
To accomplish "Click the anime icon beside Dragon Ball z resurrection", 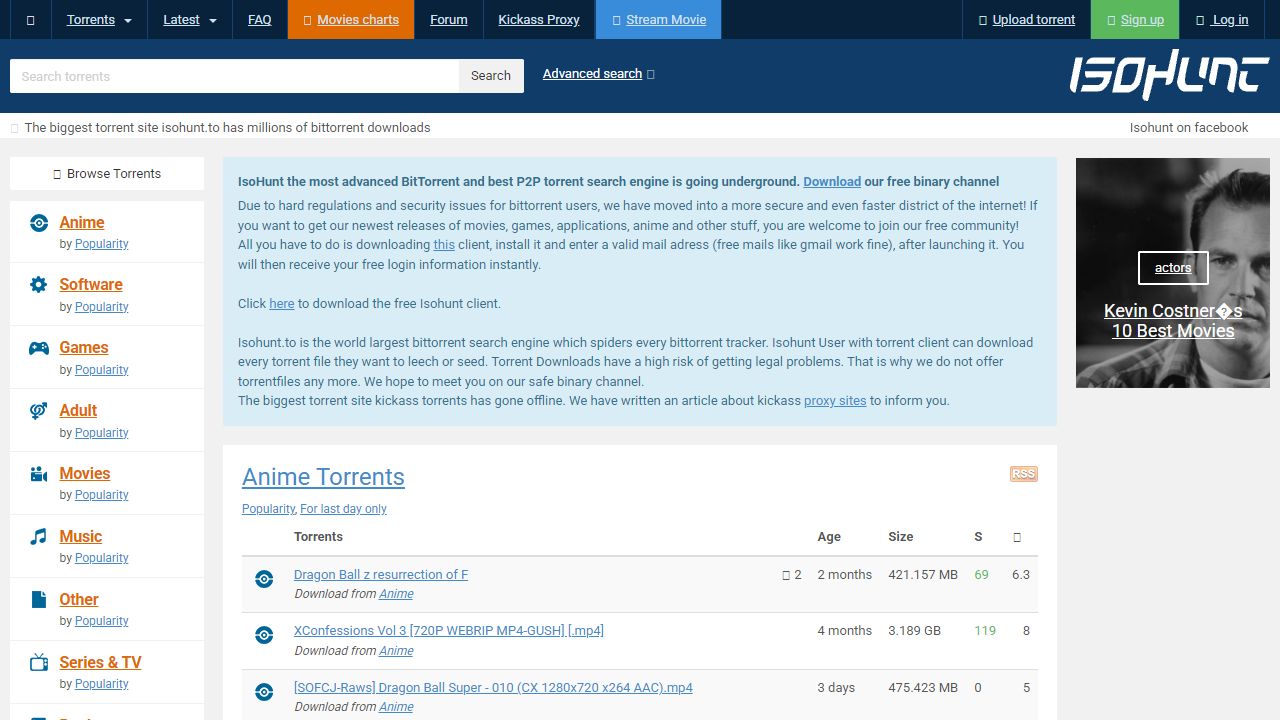I will tap(264, 579).
